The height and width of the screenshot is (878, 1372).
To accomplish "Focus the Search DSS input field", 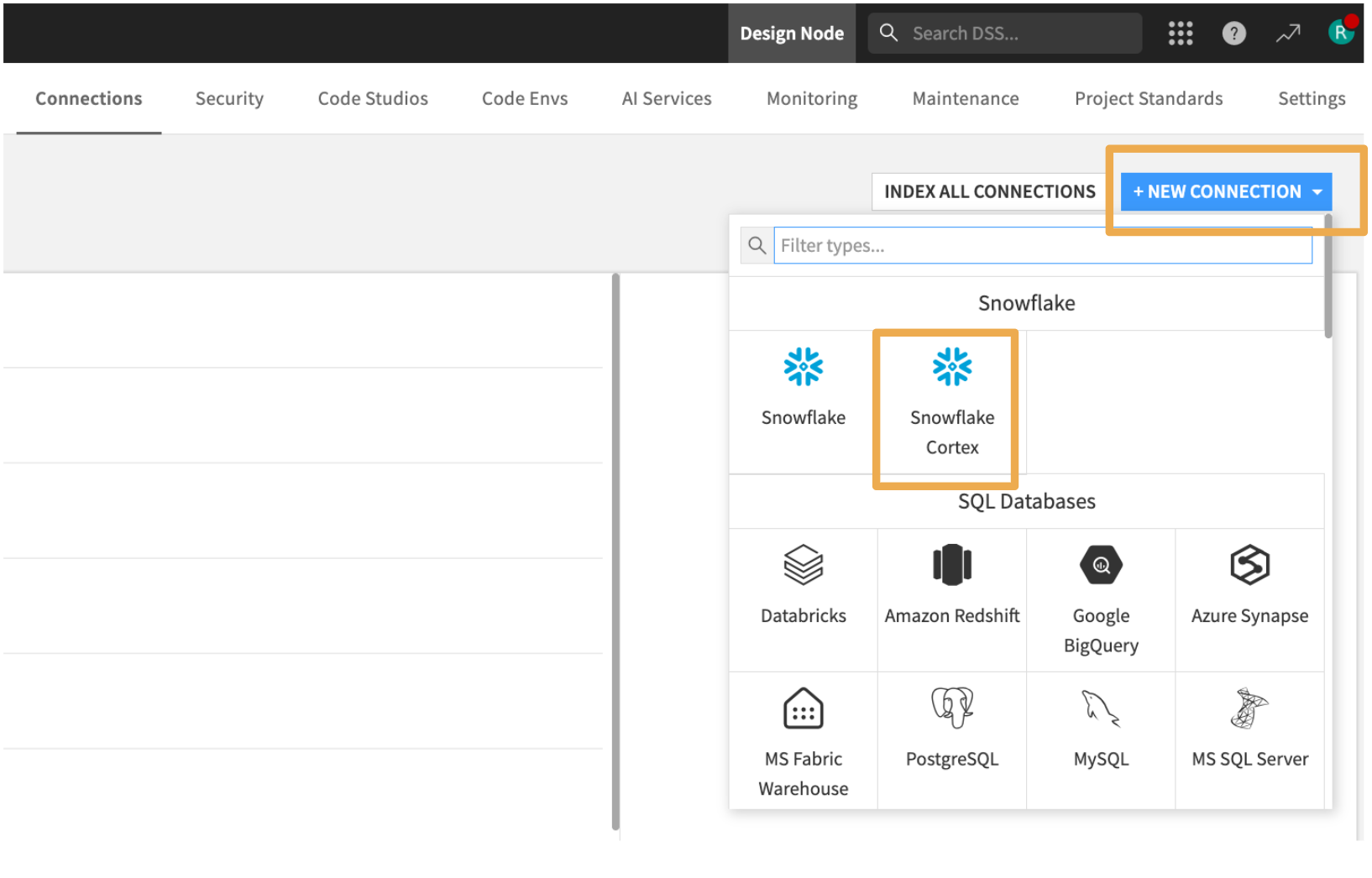I will point(1004,34).
